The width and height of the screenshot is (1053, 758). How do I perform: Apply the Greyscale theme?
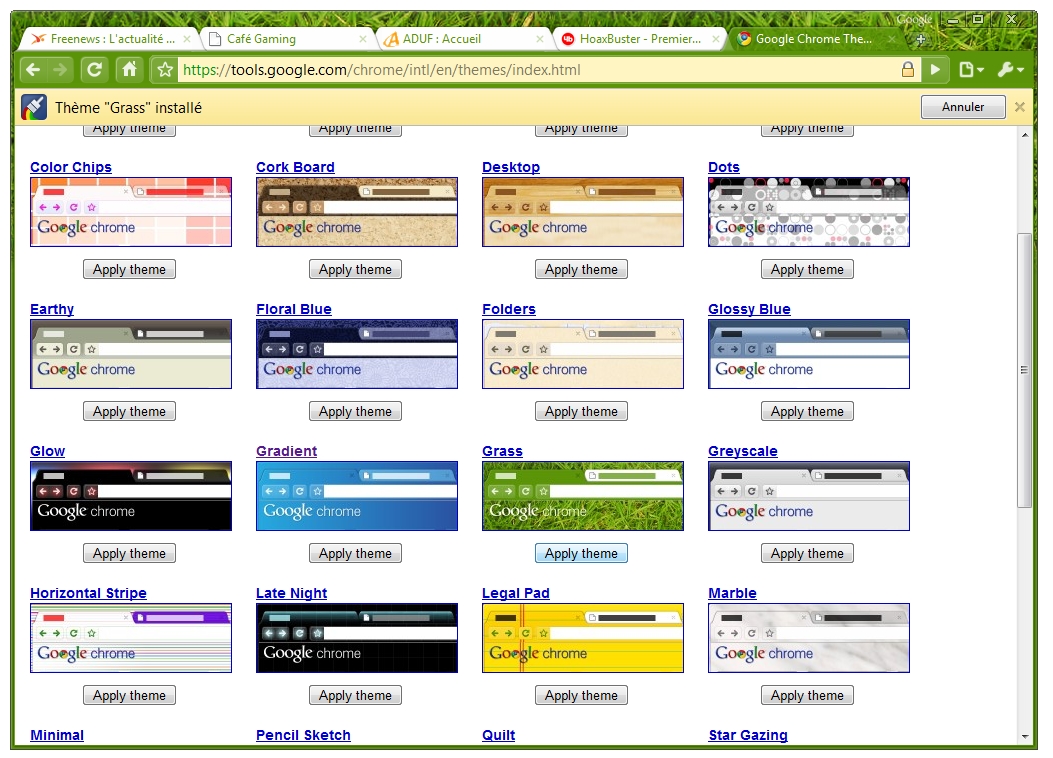pyautogui.click(x=807, y=553)
